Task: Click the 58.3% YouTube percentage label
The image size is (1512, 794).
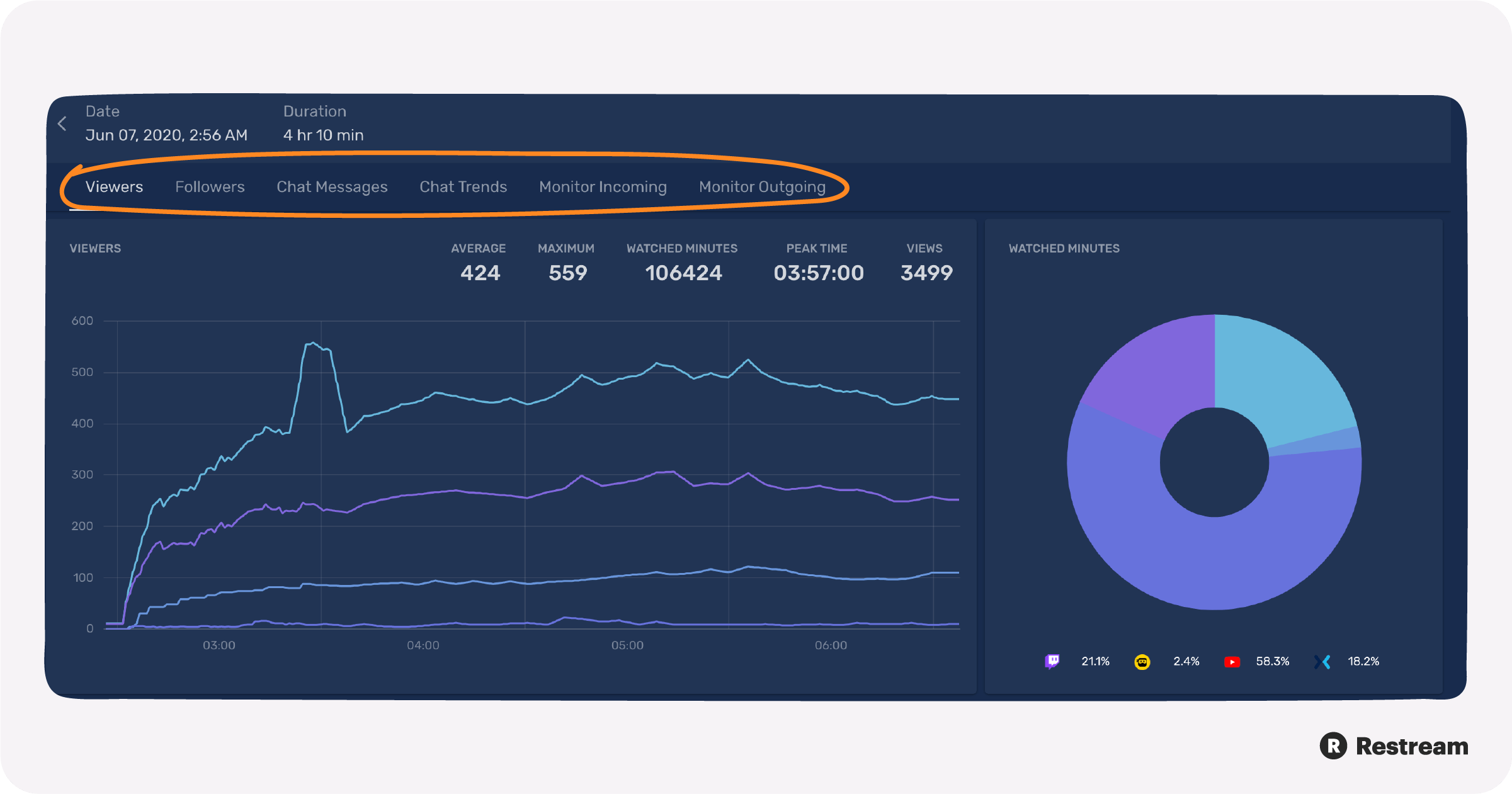Action: [1273, 661]
